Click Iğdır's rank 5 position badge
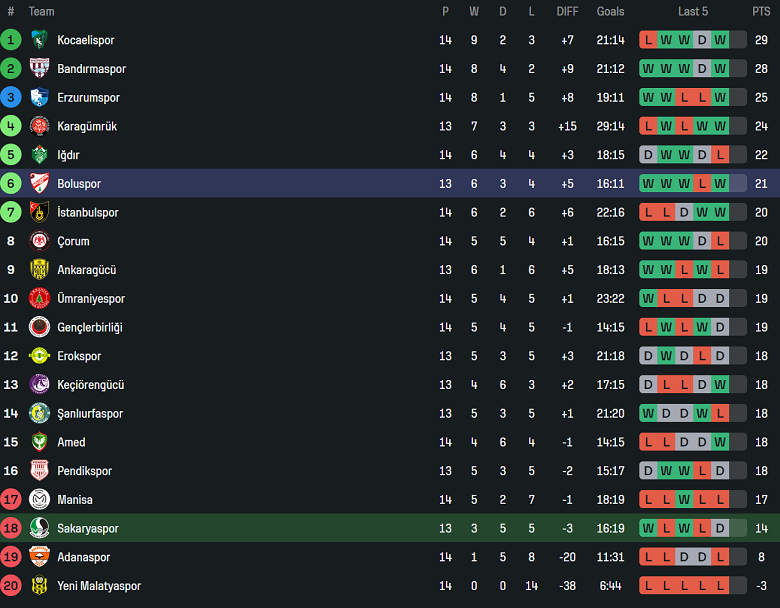 click(11, 155)
